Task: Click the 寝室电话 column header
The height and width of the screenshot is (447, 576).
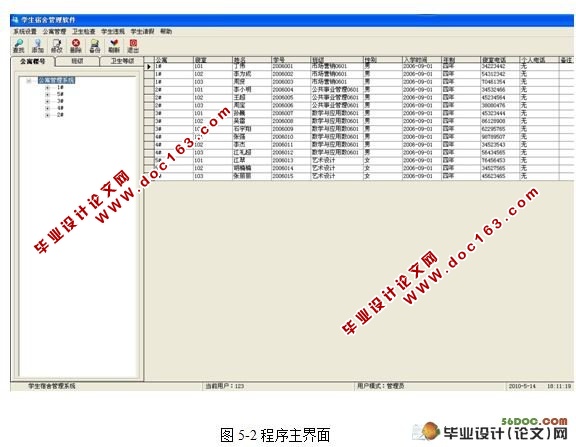Action: tap(500, 60)
